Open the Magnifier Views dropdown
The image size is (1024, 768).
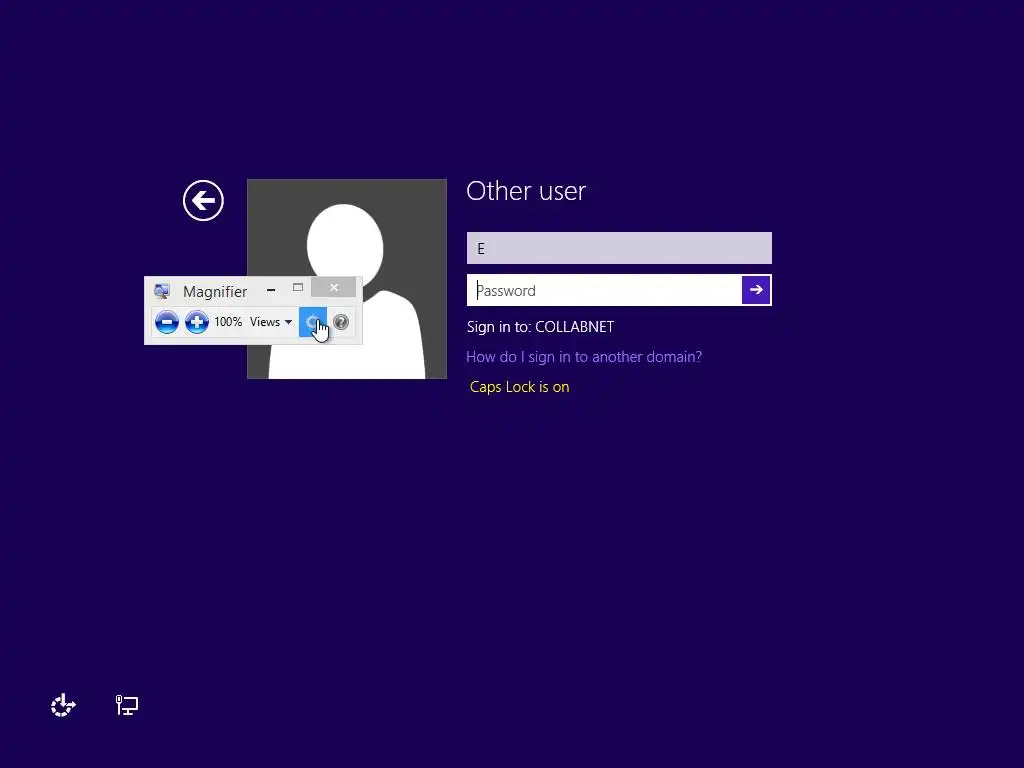point(270,322)
